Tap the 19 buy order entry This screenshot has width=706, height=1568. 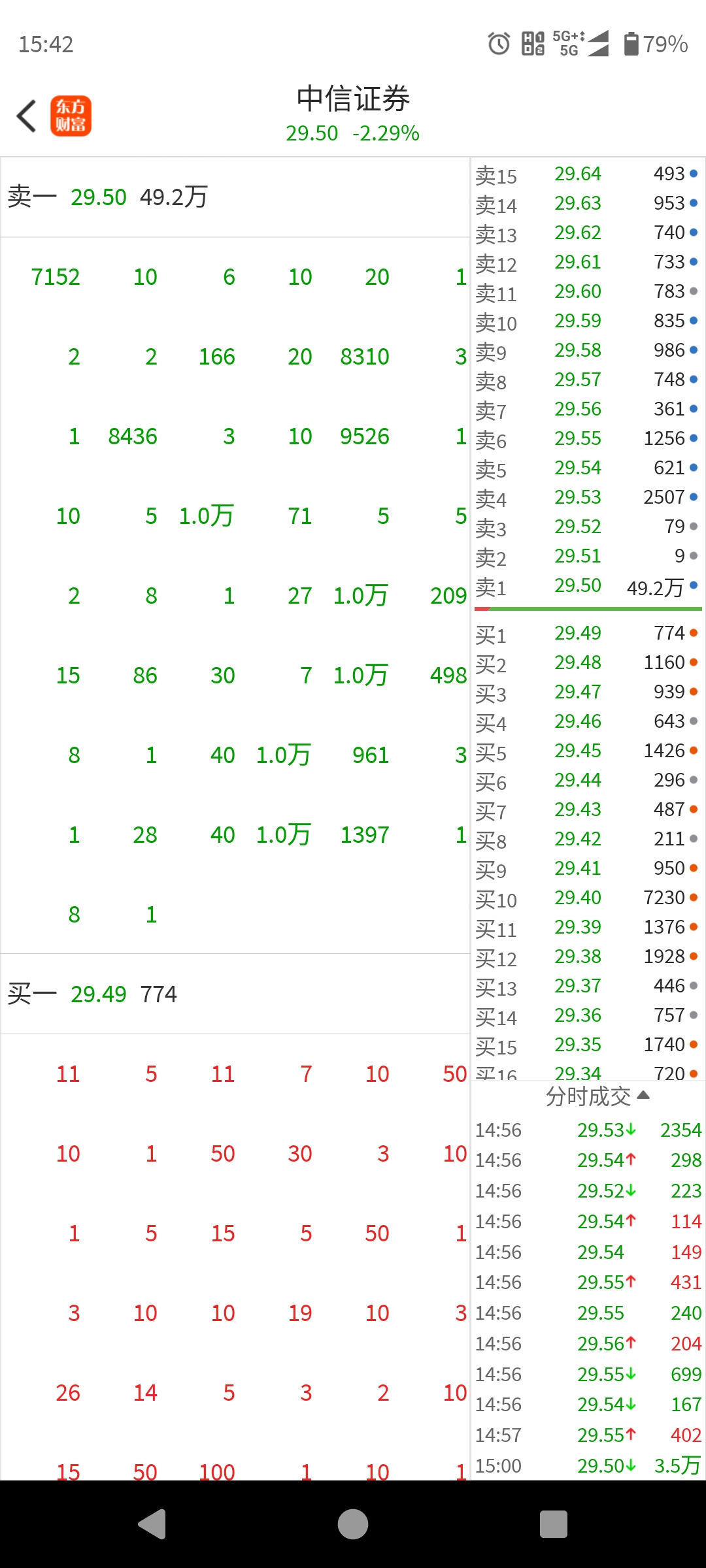point(300,1313)
